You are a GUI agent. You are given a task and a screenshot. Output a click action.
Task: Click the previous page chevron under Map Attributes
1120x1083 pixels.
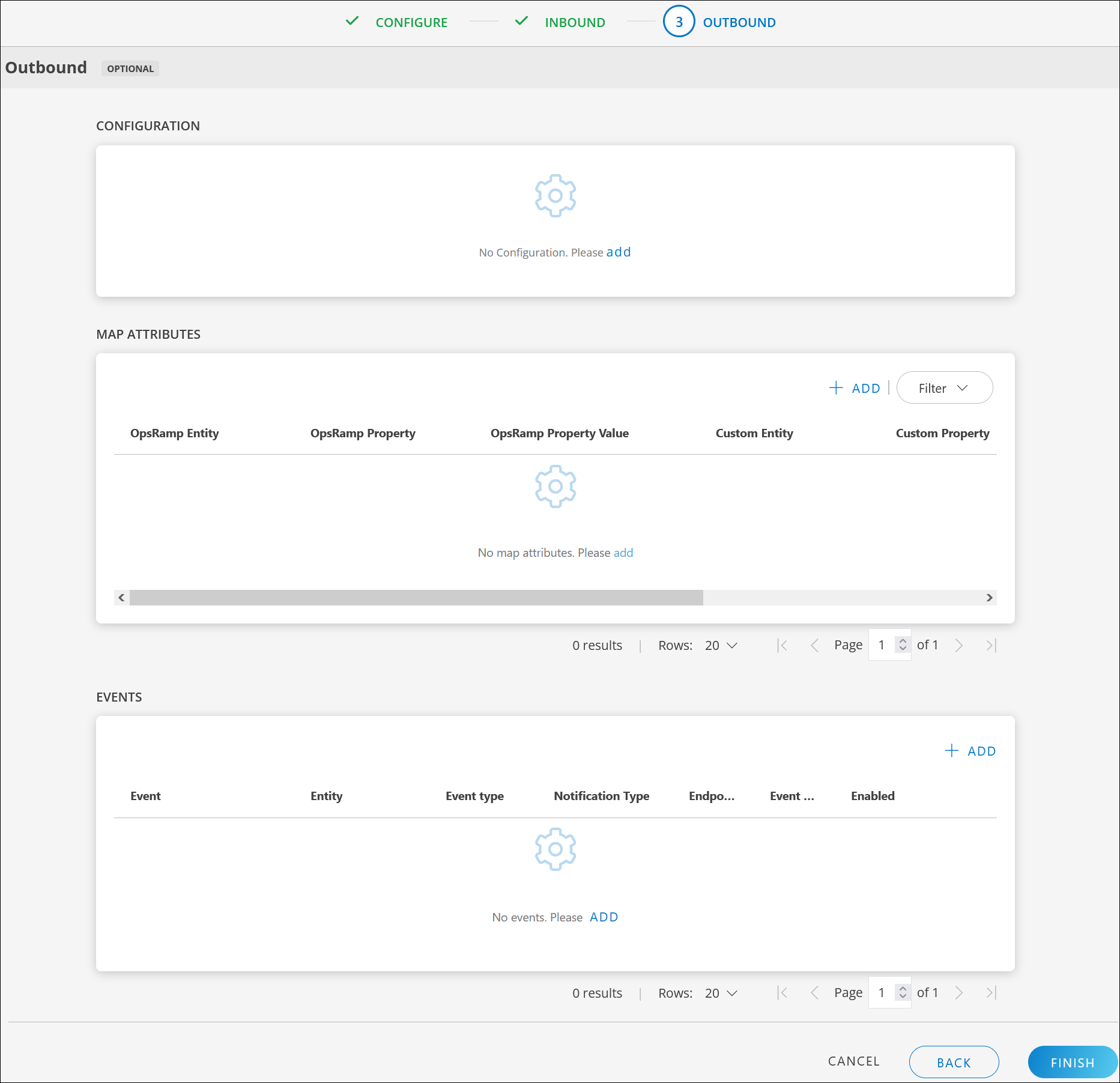pos(814,645)
